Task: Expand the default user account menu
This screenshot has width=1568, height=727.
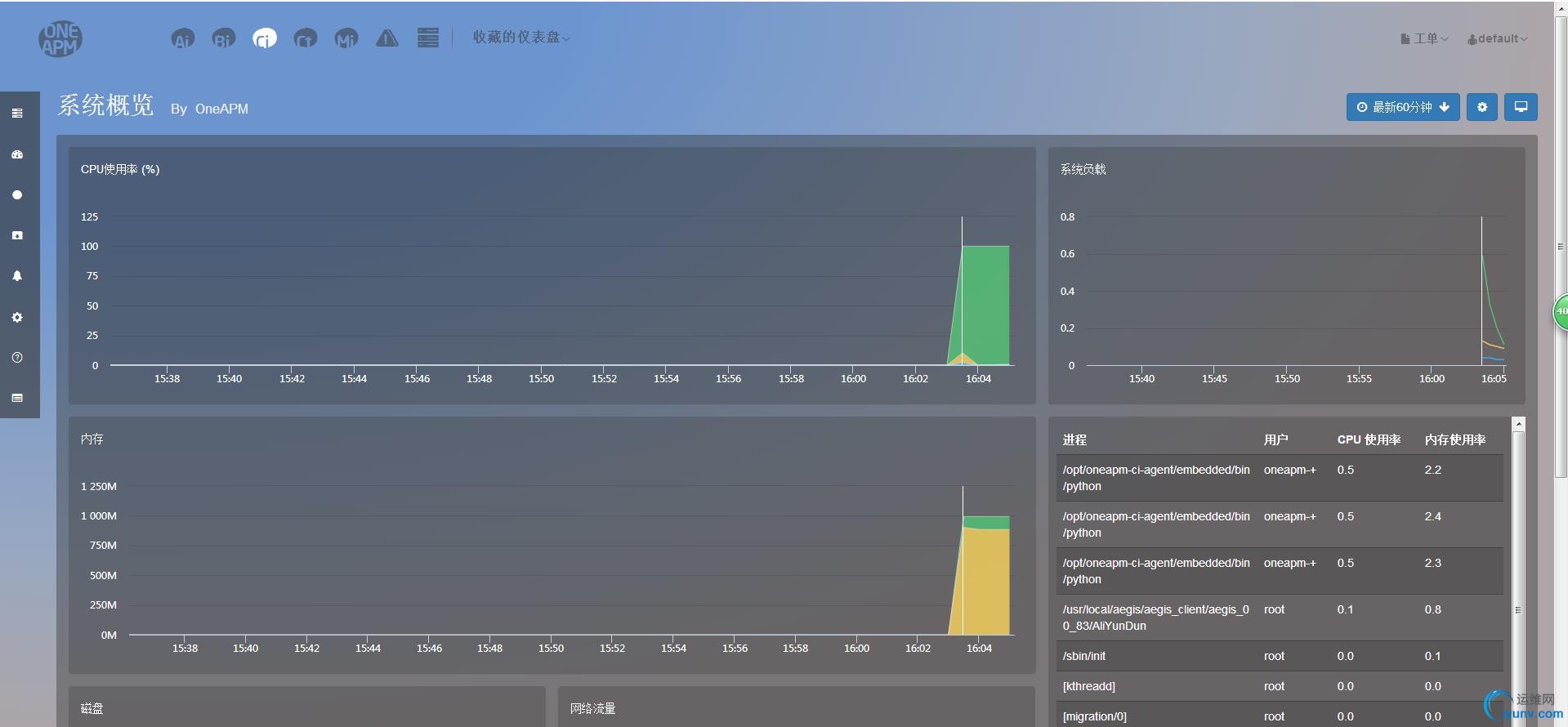Action: (x=1497, y=38)
